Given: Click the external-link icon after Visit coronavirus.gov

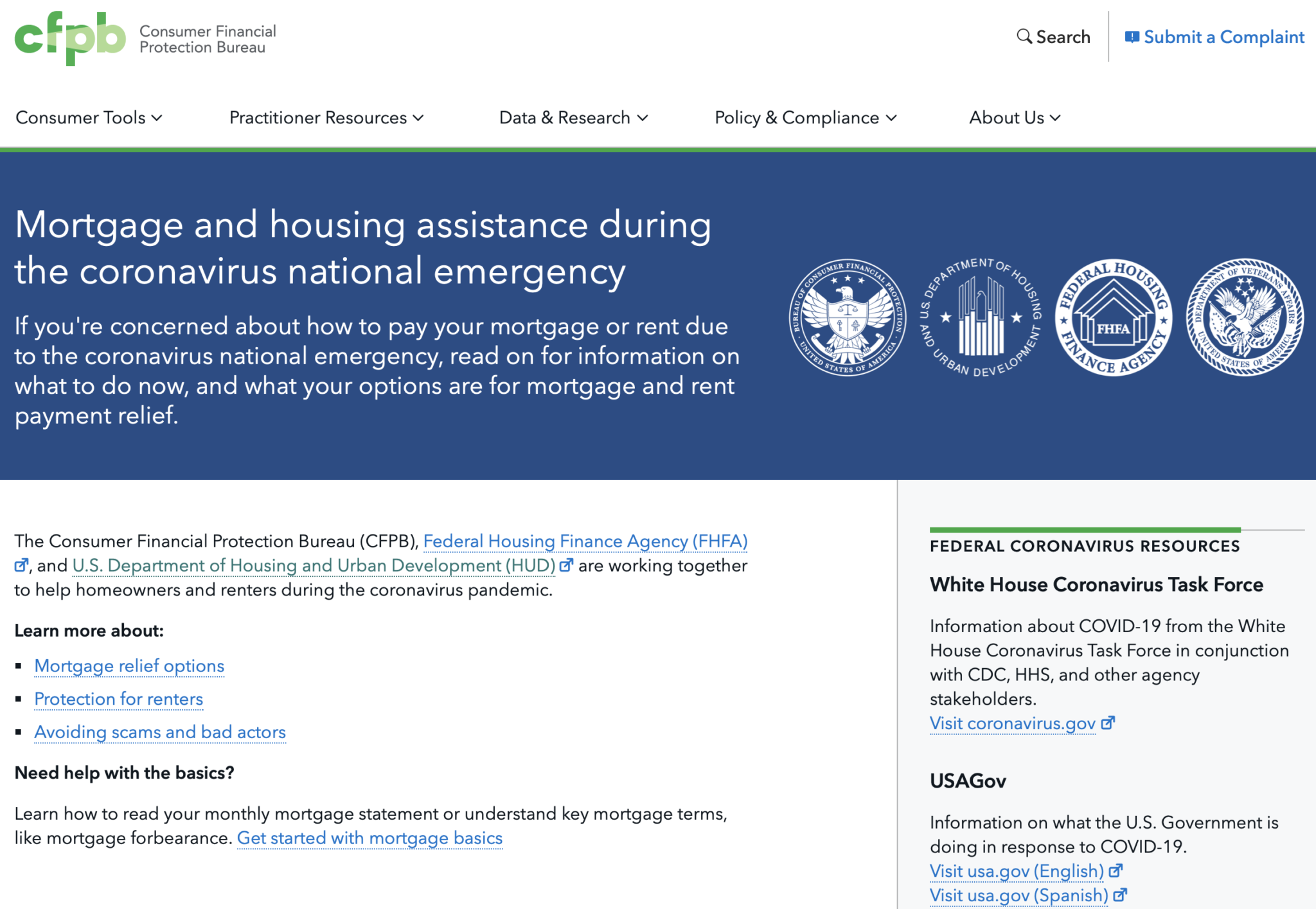Looking at the screenshot, I should [x=1108, y=723].
